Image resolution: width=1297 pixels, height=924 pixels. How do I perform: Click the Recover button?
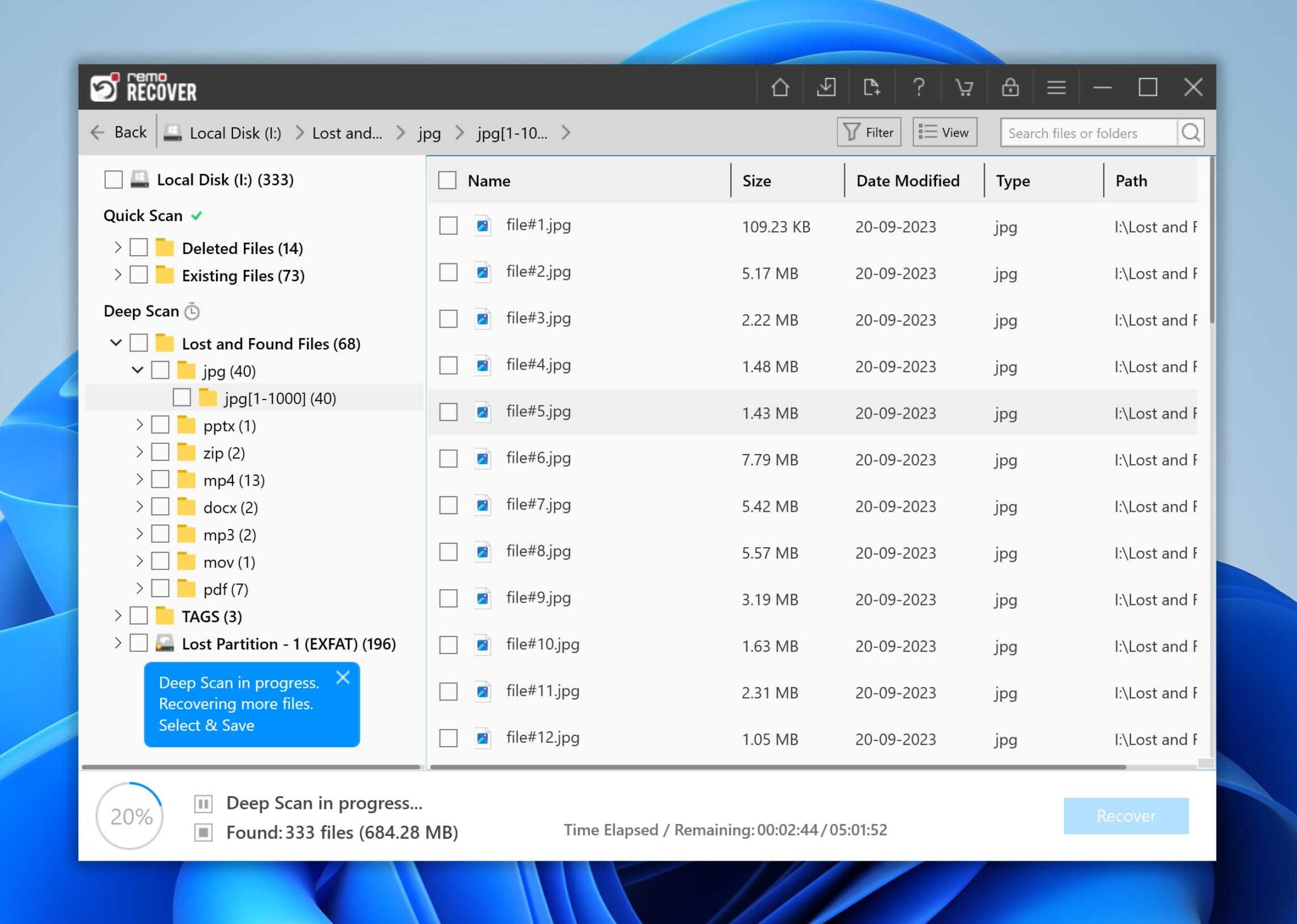tap(1126, 816)
